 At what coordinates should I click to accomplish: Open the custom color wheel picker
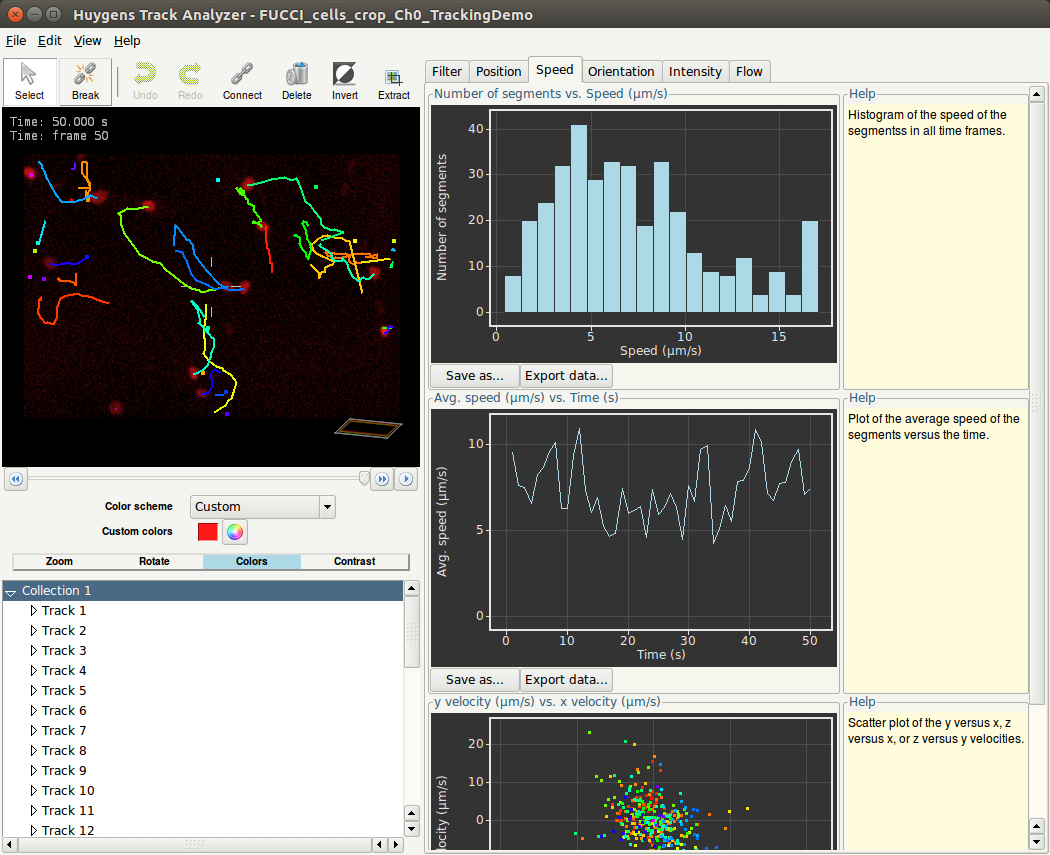click(234, 532)
